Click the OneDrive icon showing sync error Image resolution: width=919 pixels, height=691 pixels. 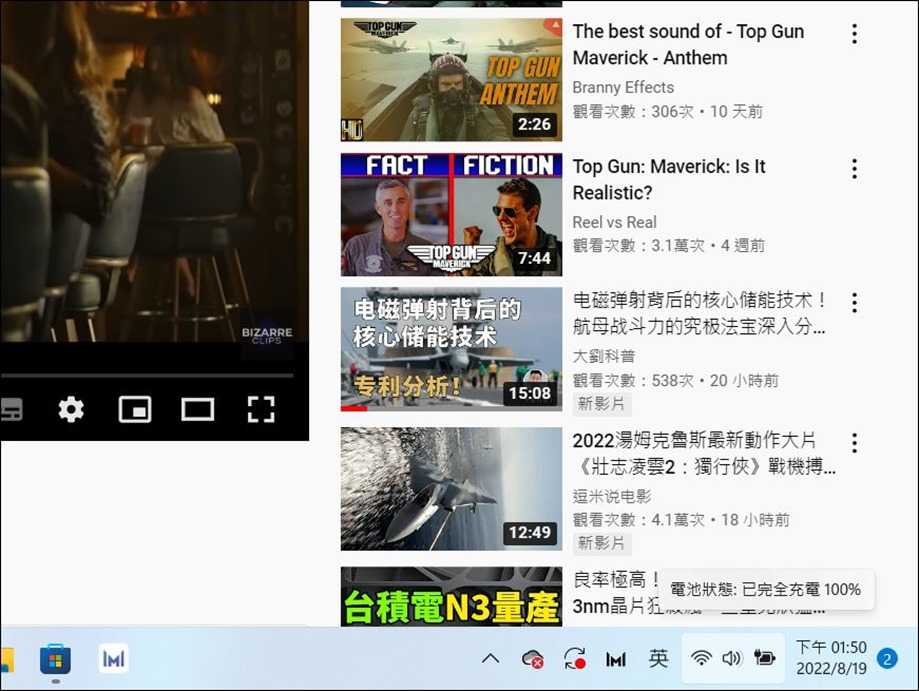pos(531,659)
